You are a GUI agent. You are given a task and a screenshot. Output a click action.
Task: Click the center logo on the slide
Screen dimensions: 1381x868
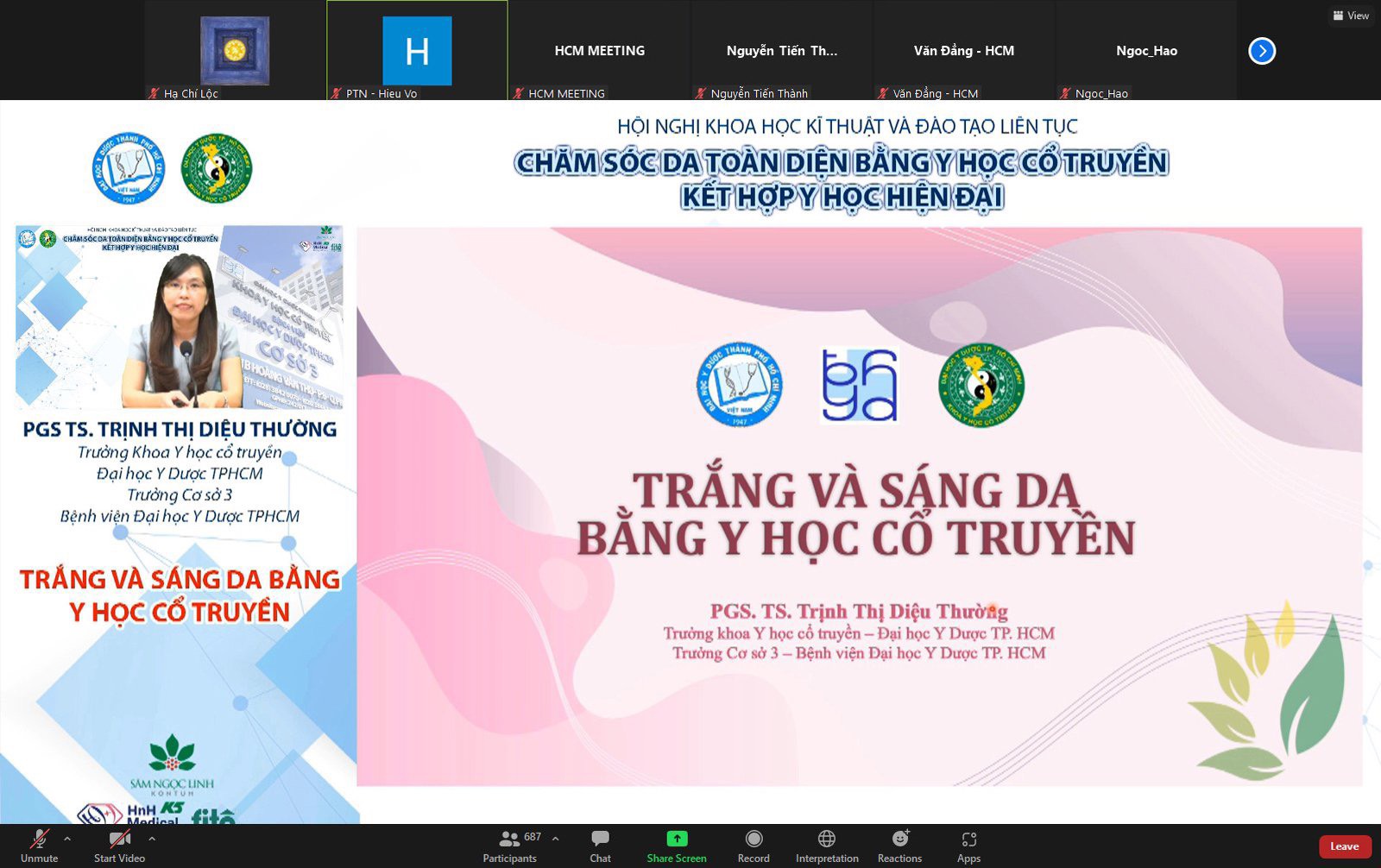[860, 385]
